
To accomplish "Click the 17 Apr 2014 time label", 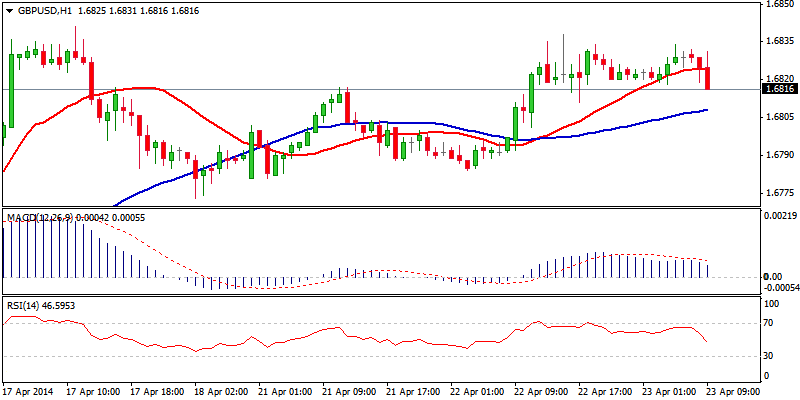I will [26, 391].
